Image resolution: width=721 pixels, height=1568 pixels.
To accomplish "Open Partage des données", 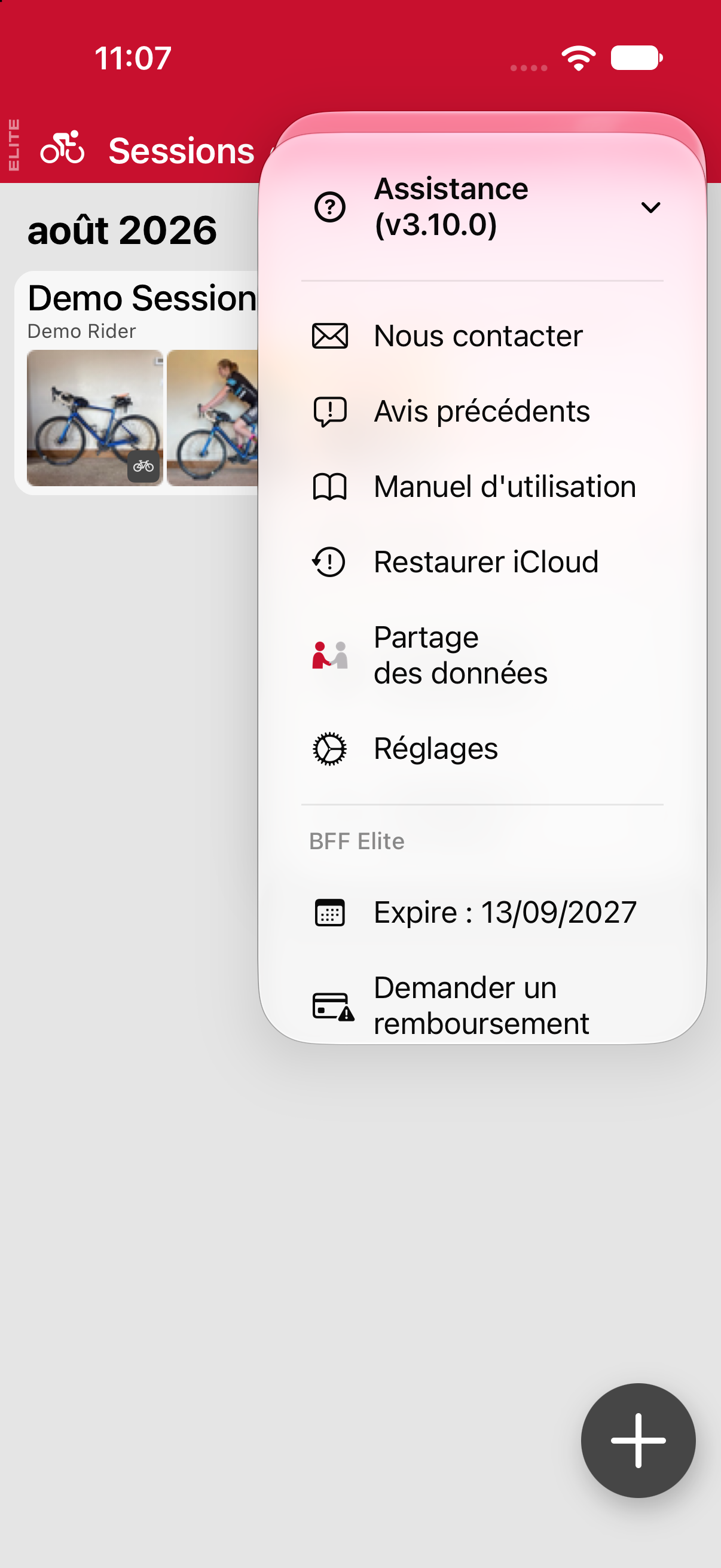I will (482, 655).
